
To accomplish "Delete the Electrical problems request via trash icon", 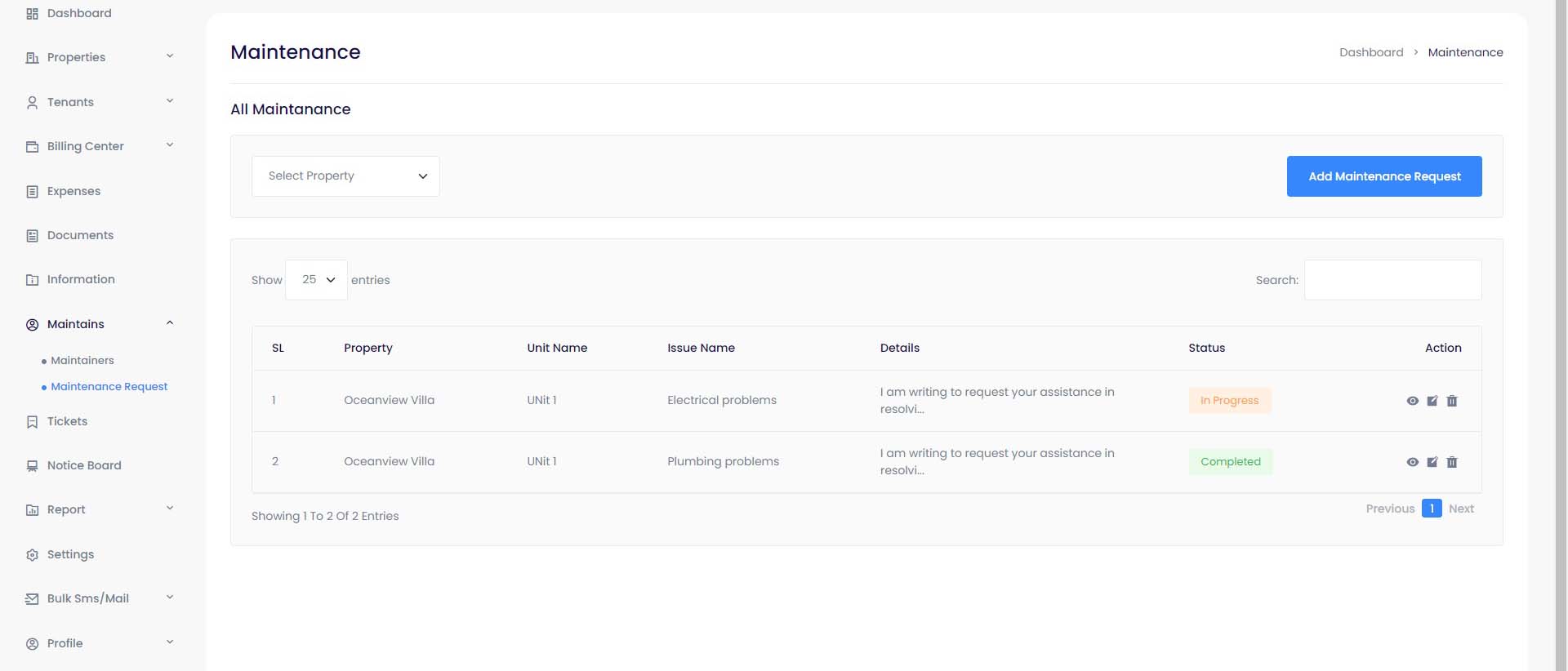I will click(1451, 401).
